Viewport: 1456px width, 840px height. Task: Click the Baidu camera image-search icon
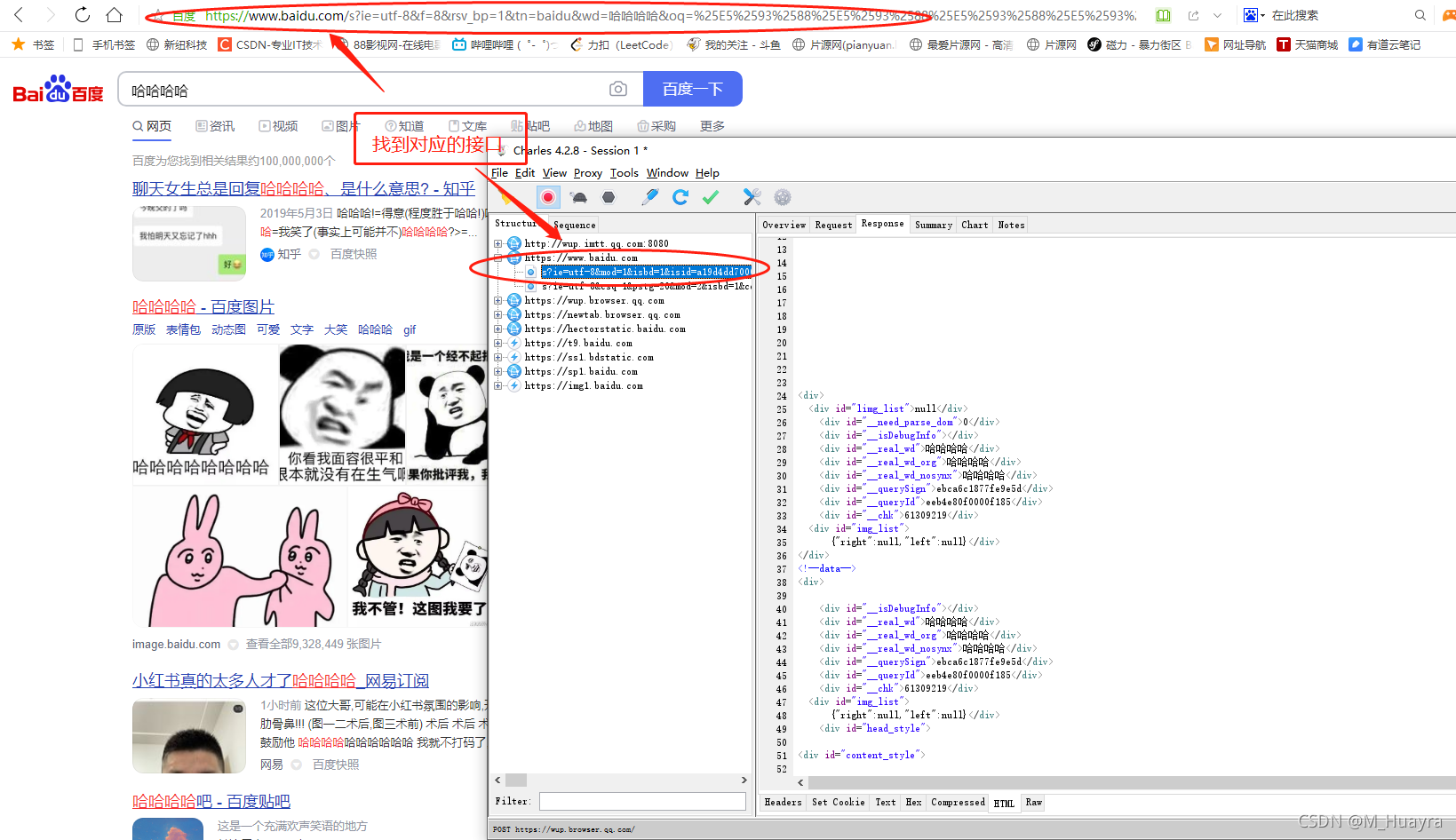(618, 89)
